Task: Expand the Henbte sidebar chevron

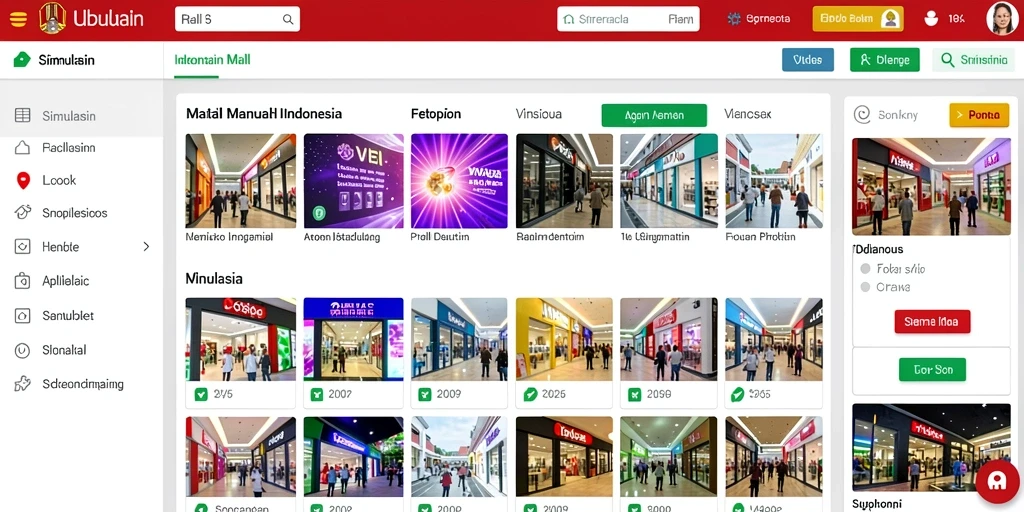Action: point(146,247)
